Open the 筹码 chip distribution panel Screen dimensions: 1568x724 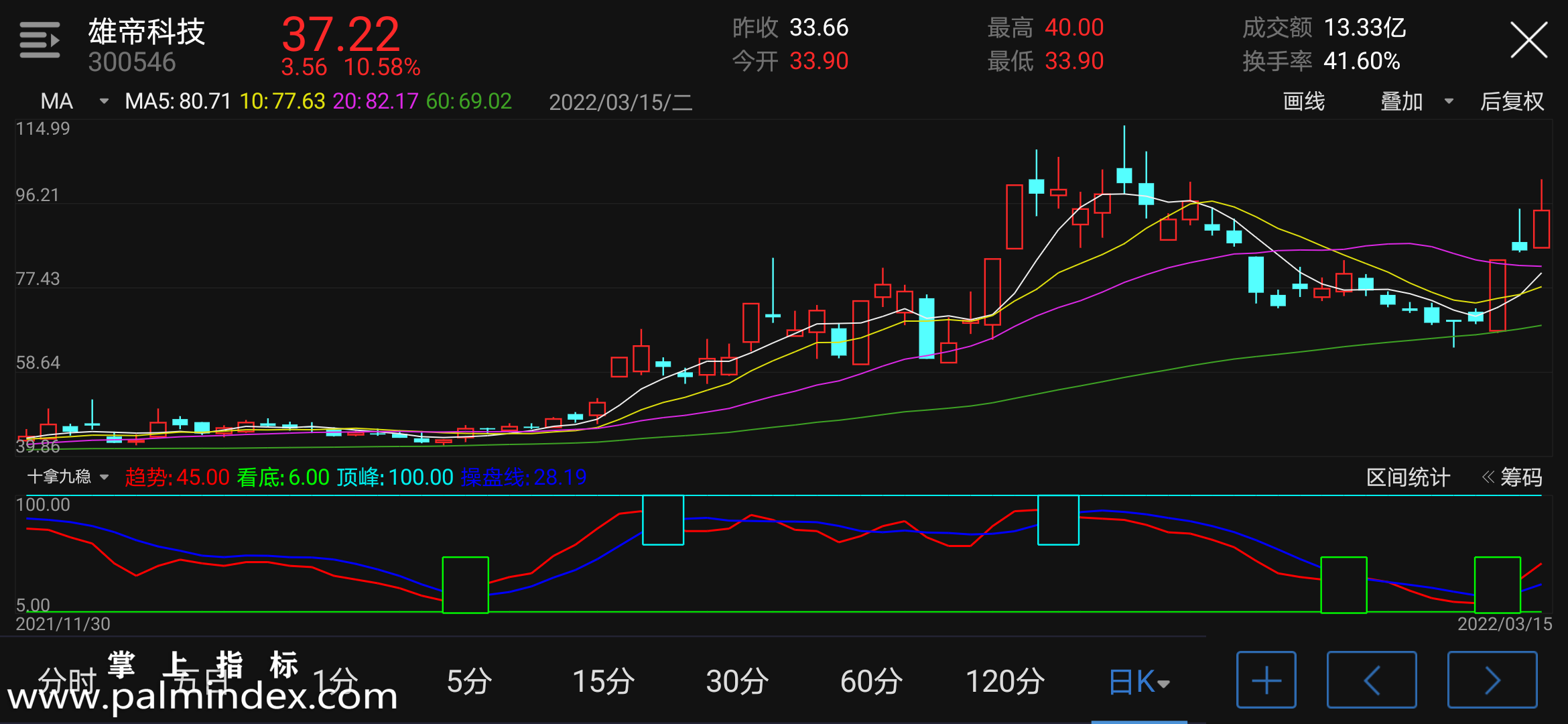click(x=1512, y=477)
